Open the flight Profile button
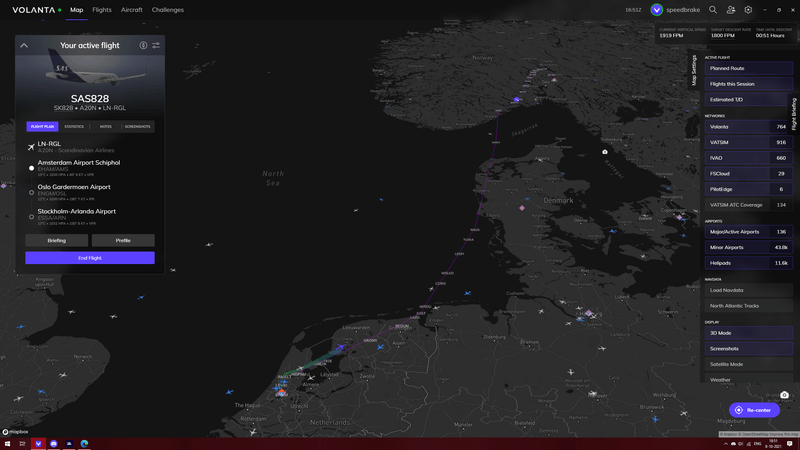 [123, 240]
